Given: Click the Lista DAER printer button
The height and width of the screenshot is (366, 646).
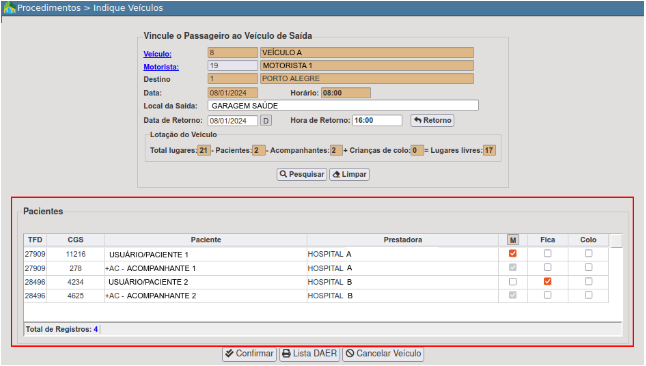Looking at the screenshot, I should 309,354.
